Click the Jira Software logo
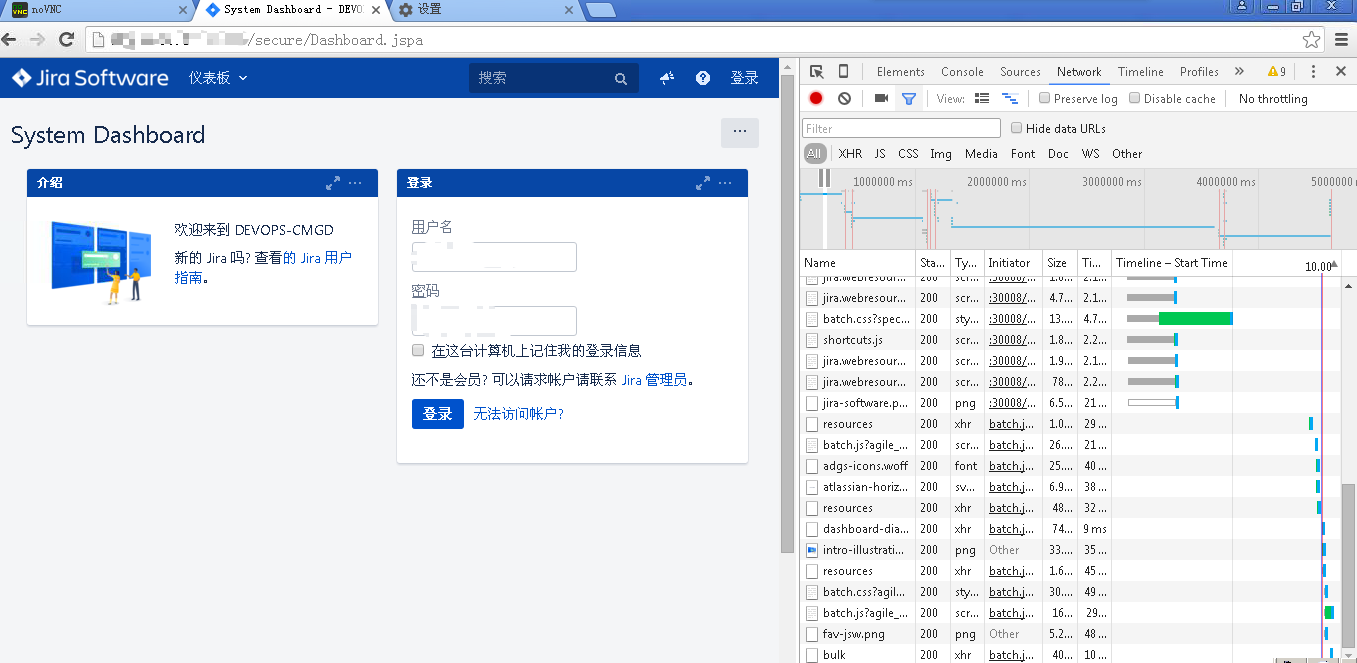This screenshot has height=663, width=1357. click(90, 78)
